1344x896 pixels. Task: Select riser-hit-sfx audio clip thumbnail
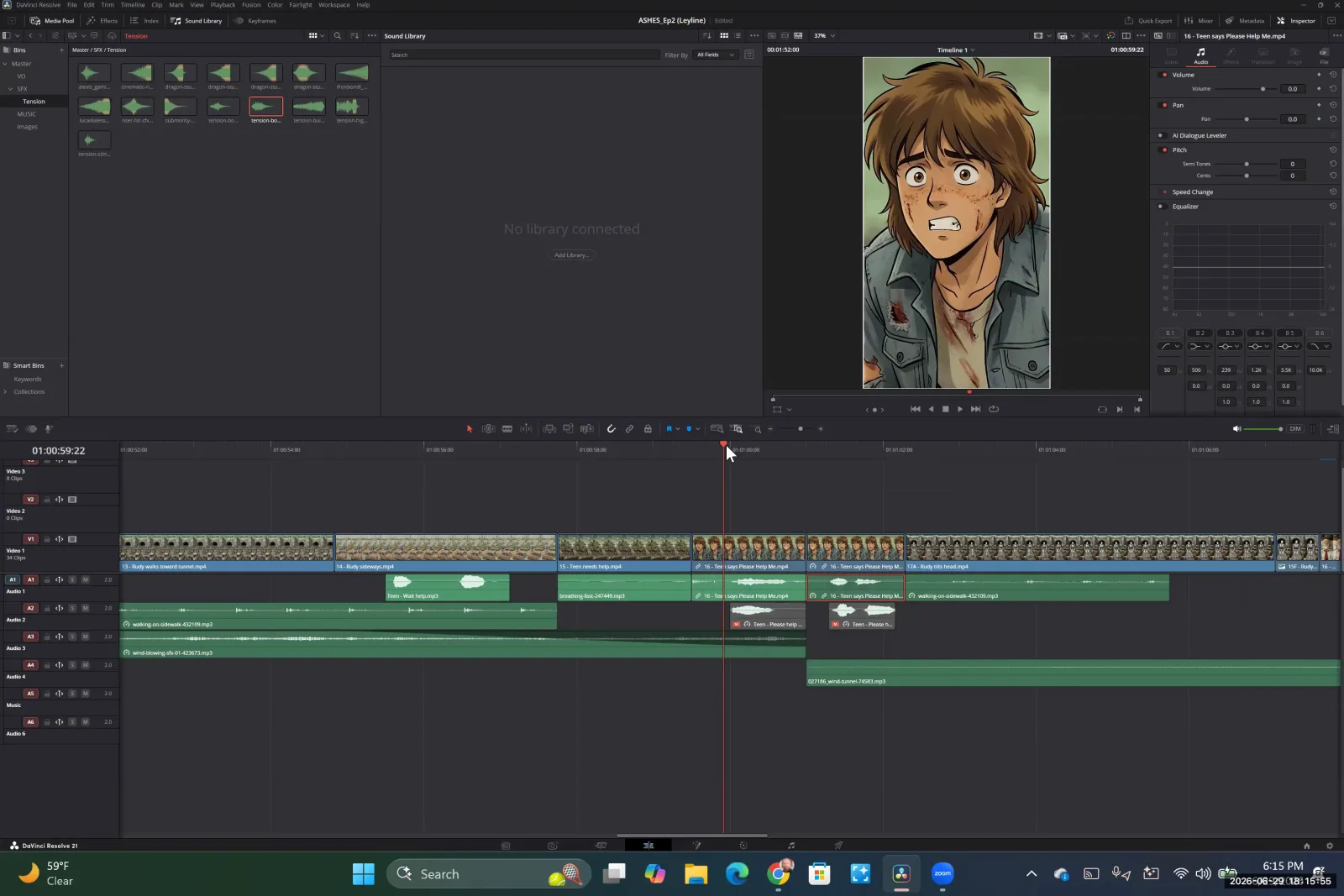(x=137, y=107)
